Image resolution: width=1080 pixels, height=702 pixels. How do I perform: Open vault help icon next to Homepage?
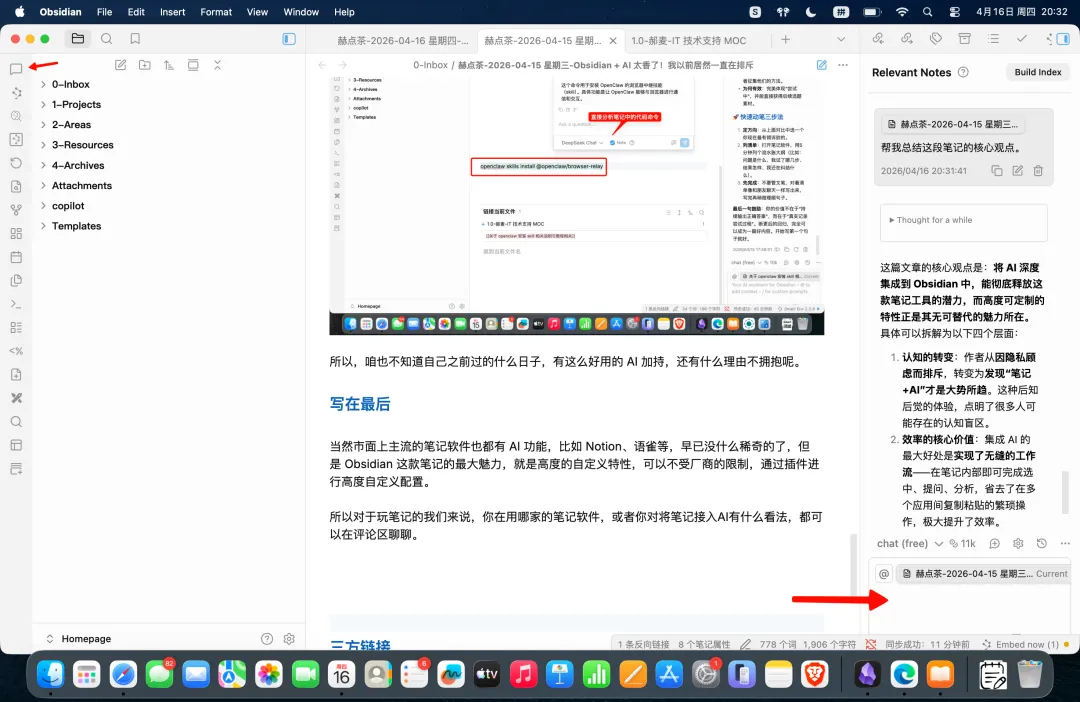coord(267,639)
